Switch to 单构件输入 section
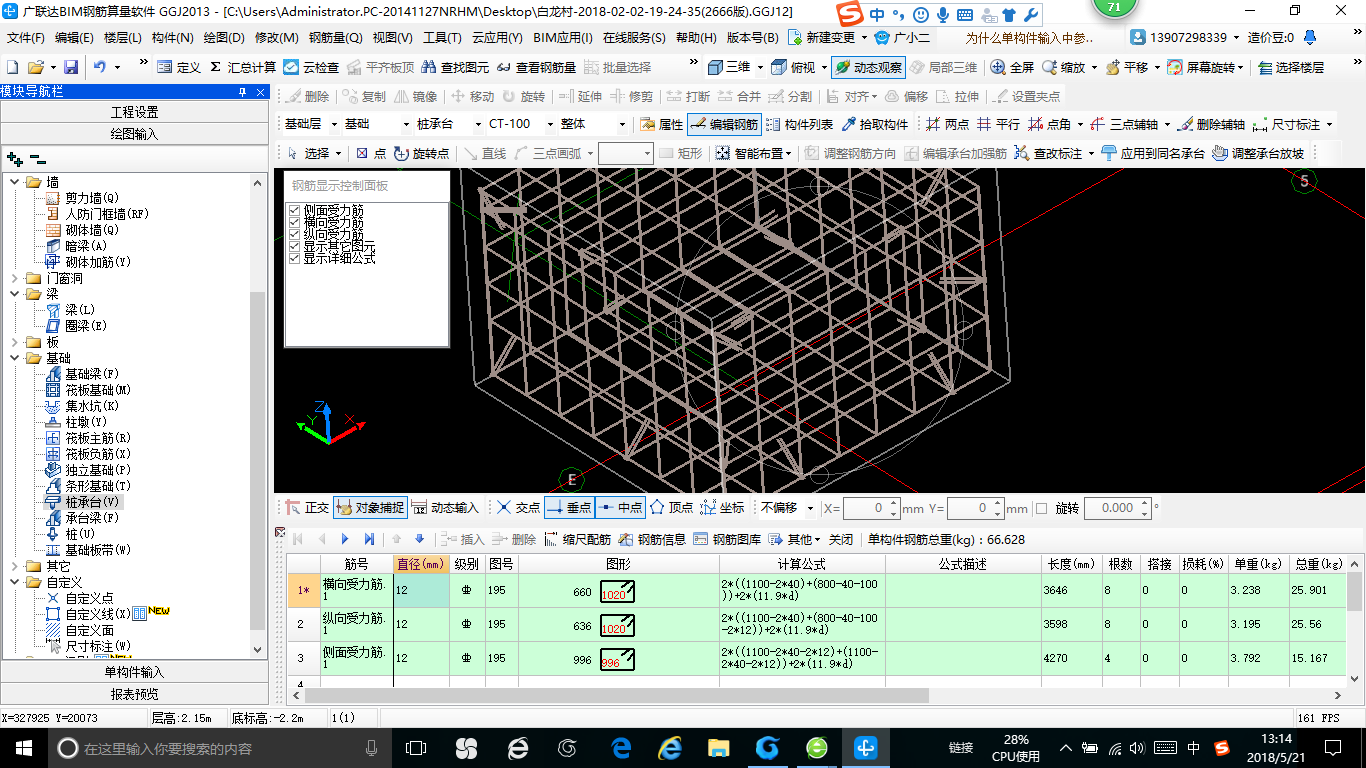This screenshot has height=768, width=1366. tap(134, 672)
